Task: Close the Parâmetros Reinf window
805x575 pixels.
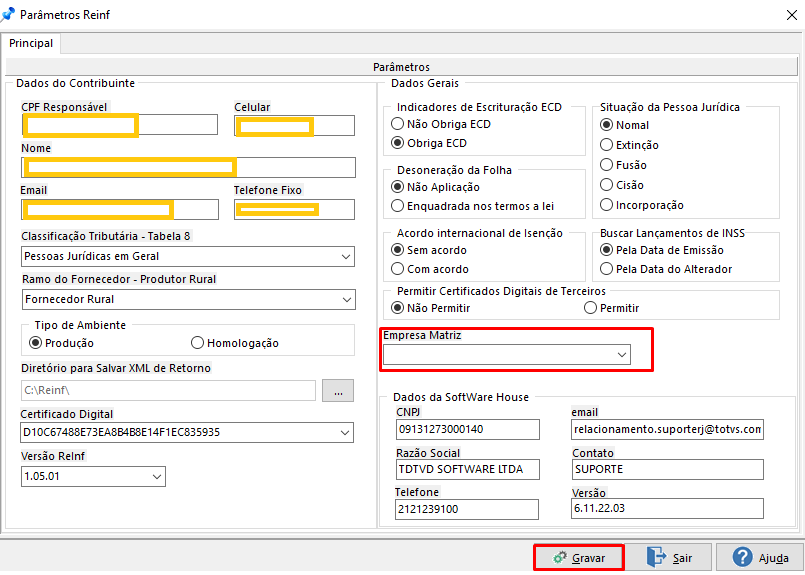Action: [791, 15]
